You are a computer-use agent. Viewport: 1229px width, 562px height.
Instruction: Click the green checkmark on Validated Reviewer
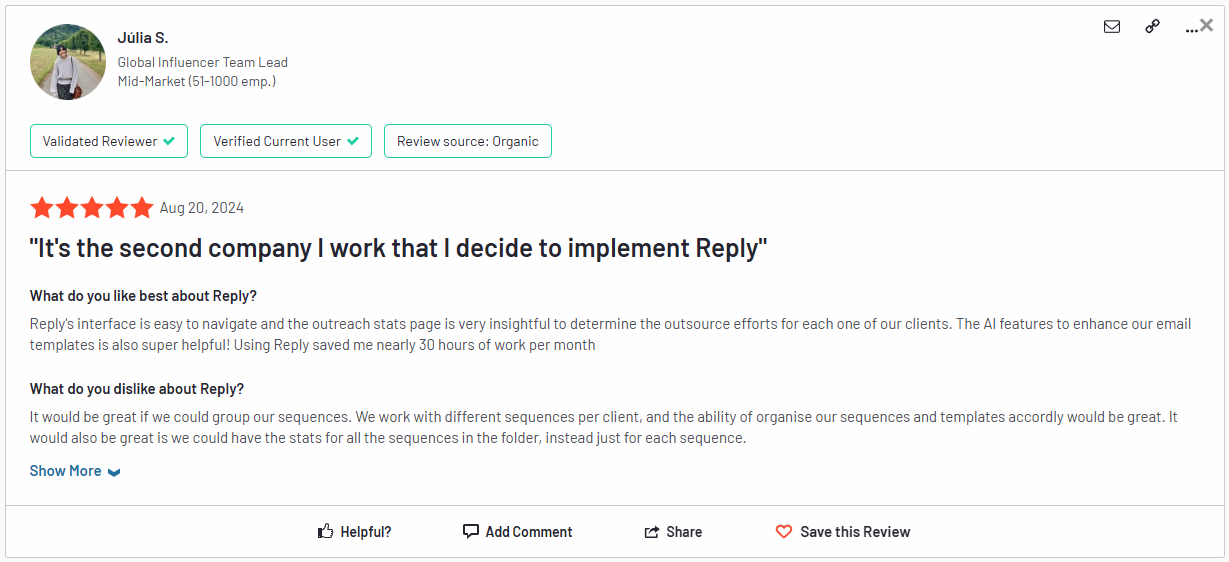(x=169, y=141)
